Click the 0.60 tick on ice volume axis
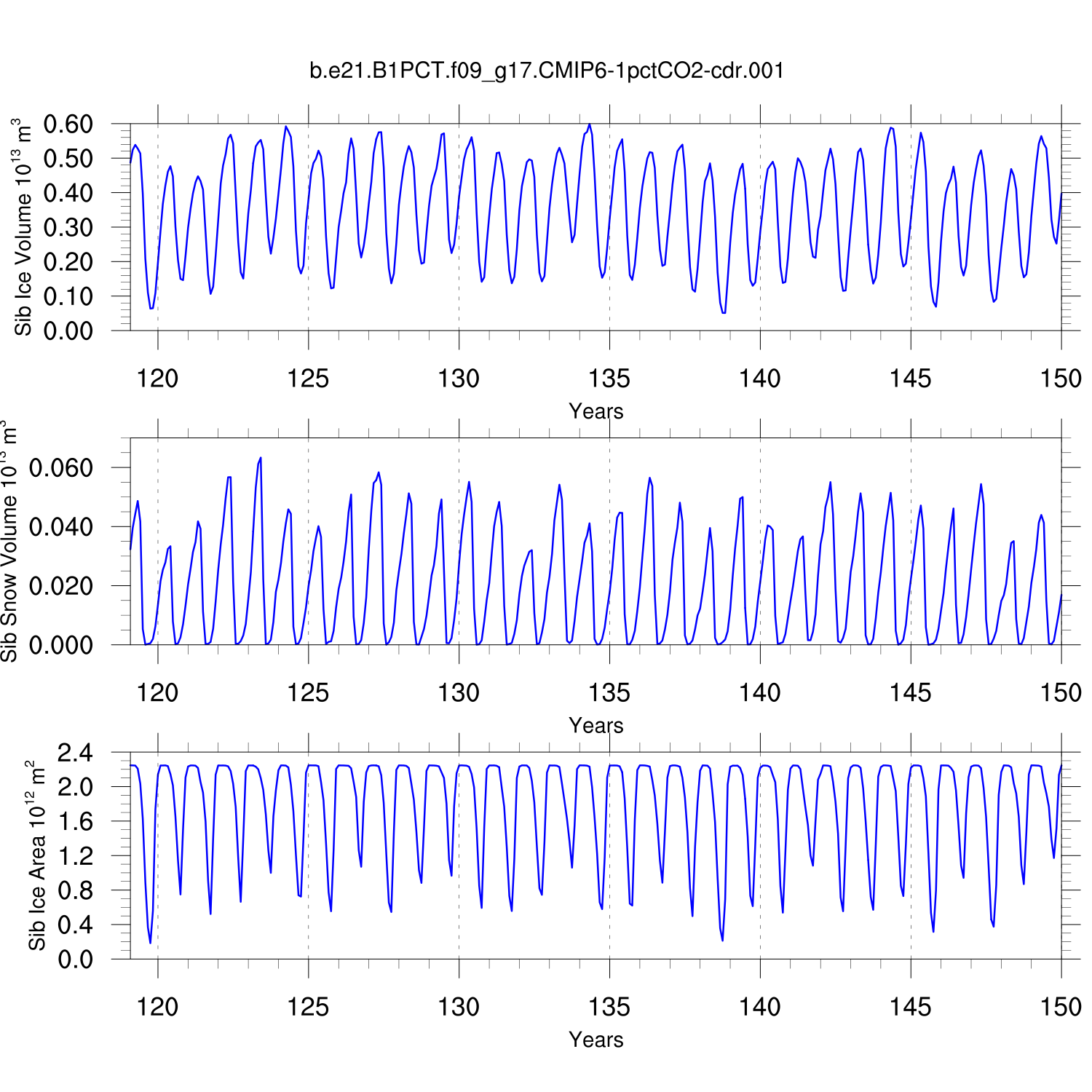 point(68,124)
